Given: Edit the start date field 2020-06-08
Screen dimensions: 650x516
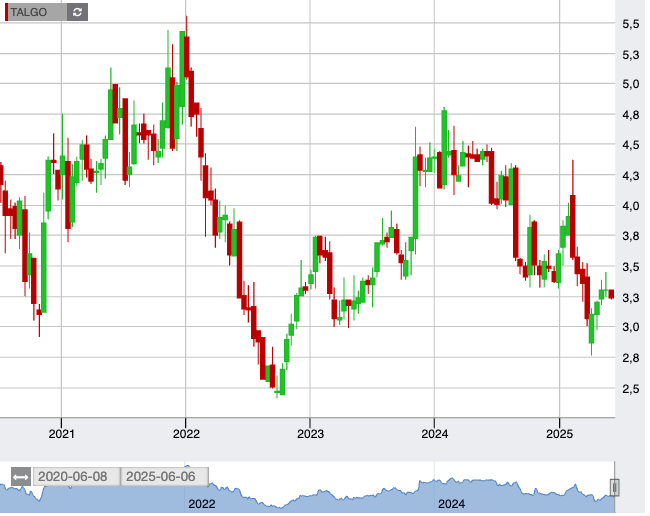Looking at the screenshot, I should coord(76,477).
